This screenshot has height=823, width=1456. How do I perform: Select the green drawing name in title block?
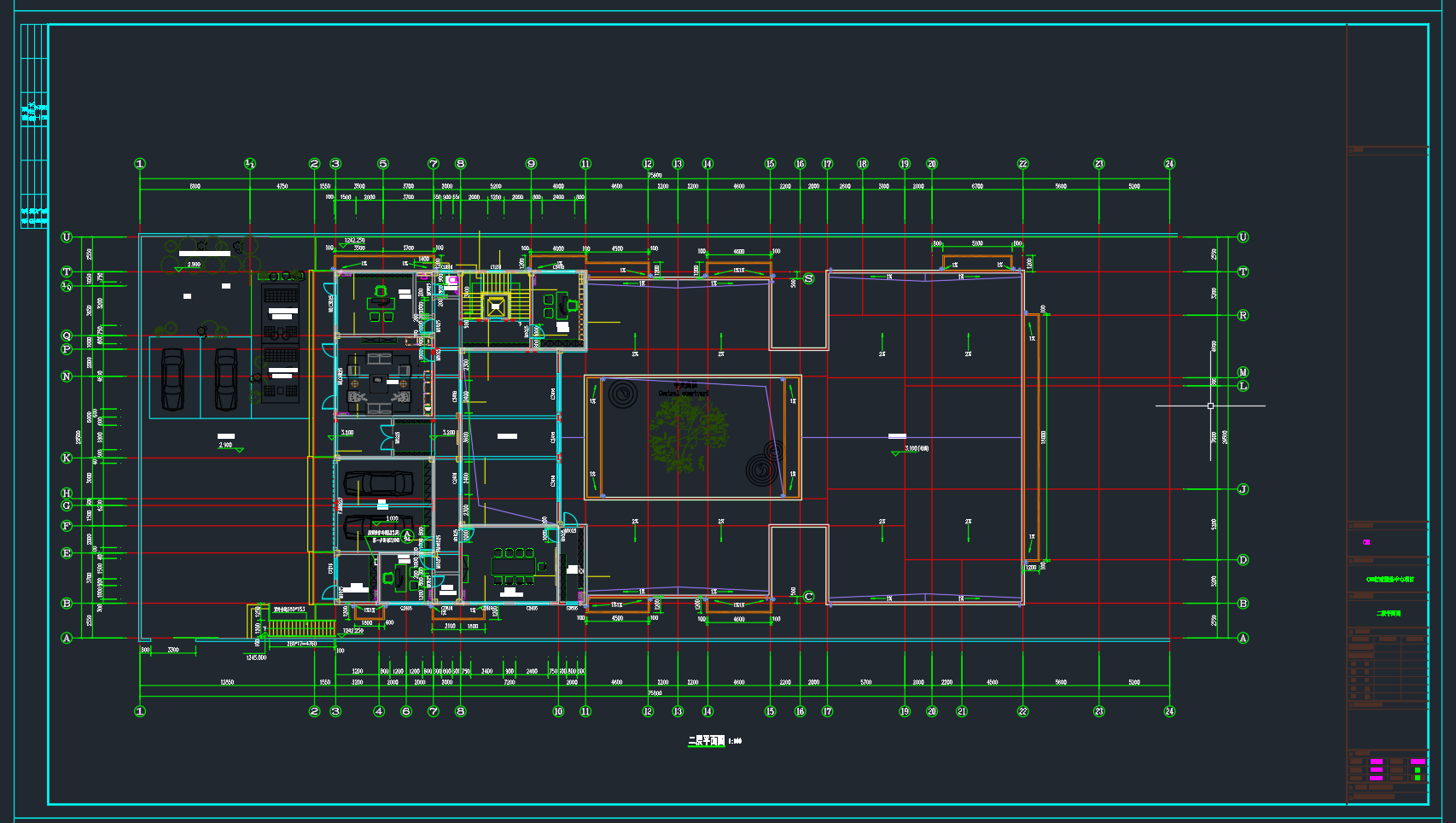point(1388,613)
